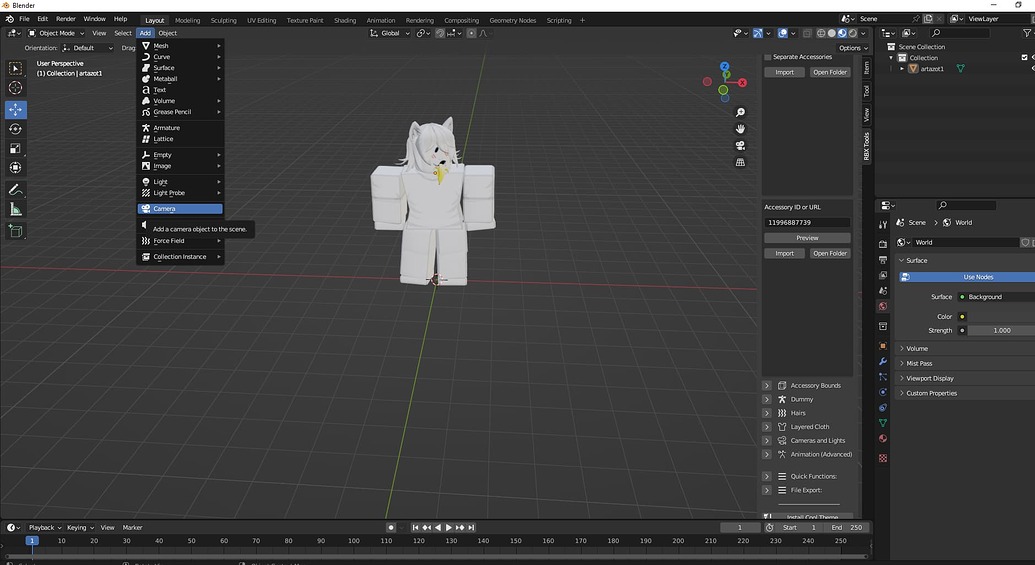
Task: Click the Preview button below accessory ID
Action: (807, 238)
